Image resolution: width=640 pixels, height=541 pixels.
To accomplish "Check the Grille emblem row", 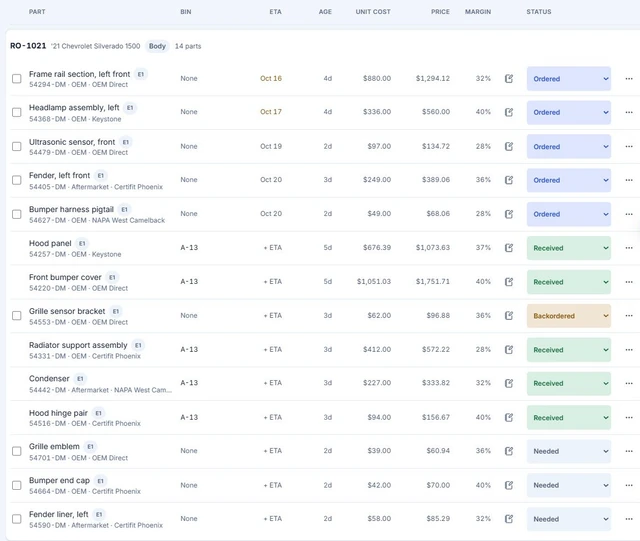I will [16, 451].
